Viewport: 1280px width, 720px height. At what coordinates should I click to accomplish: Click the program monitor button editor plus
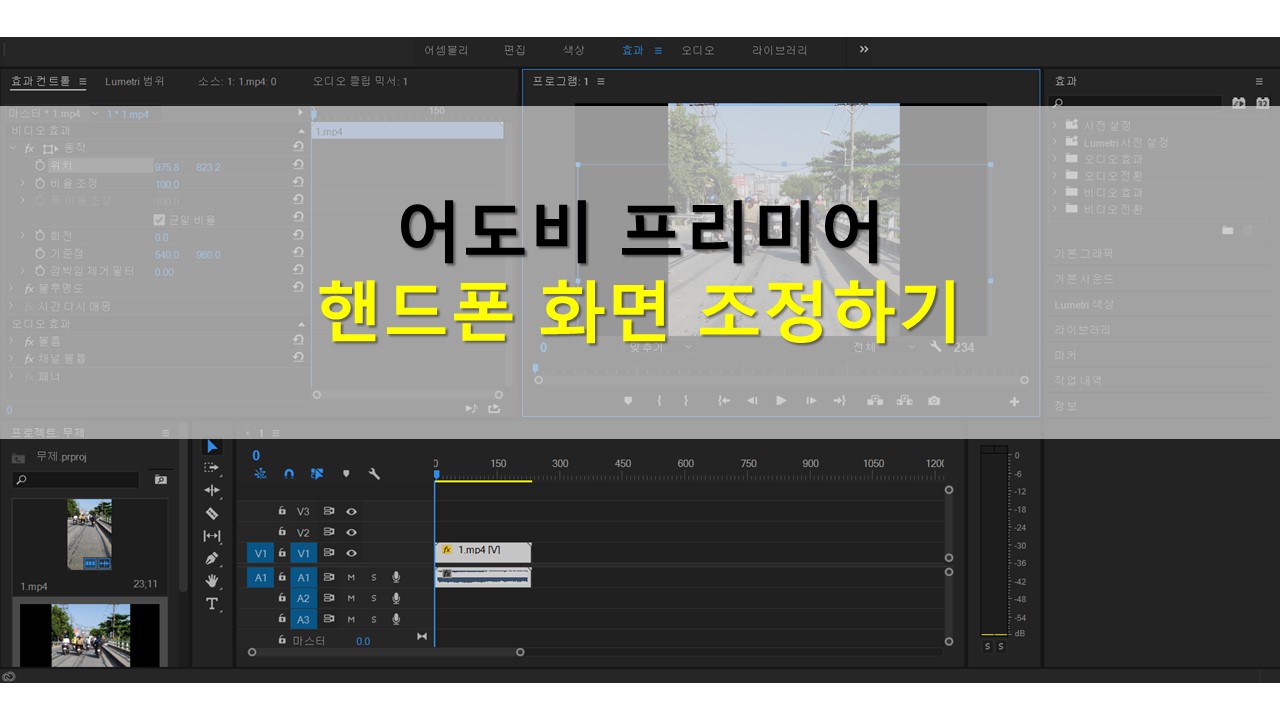coord(1014,402)
